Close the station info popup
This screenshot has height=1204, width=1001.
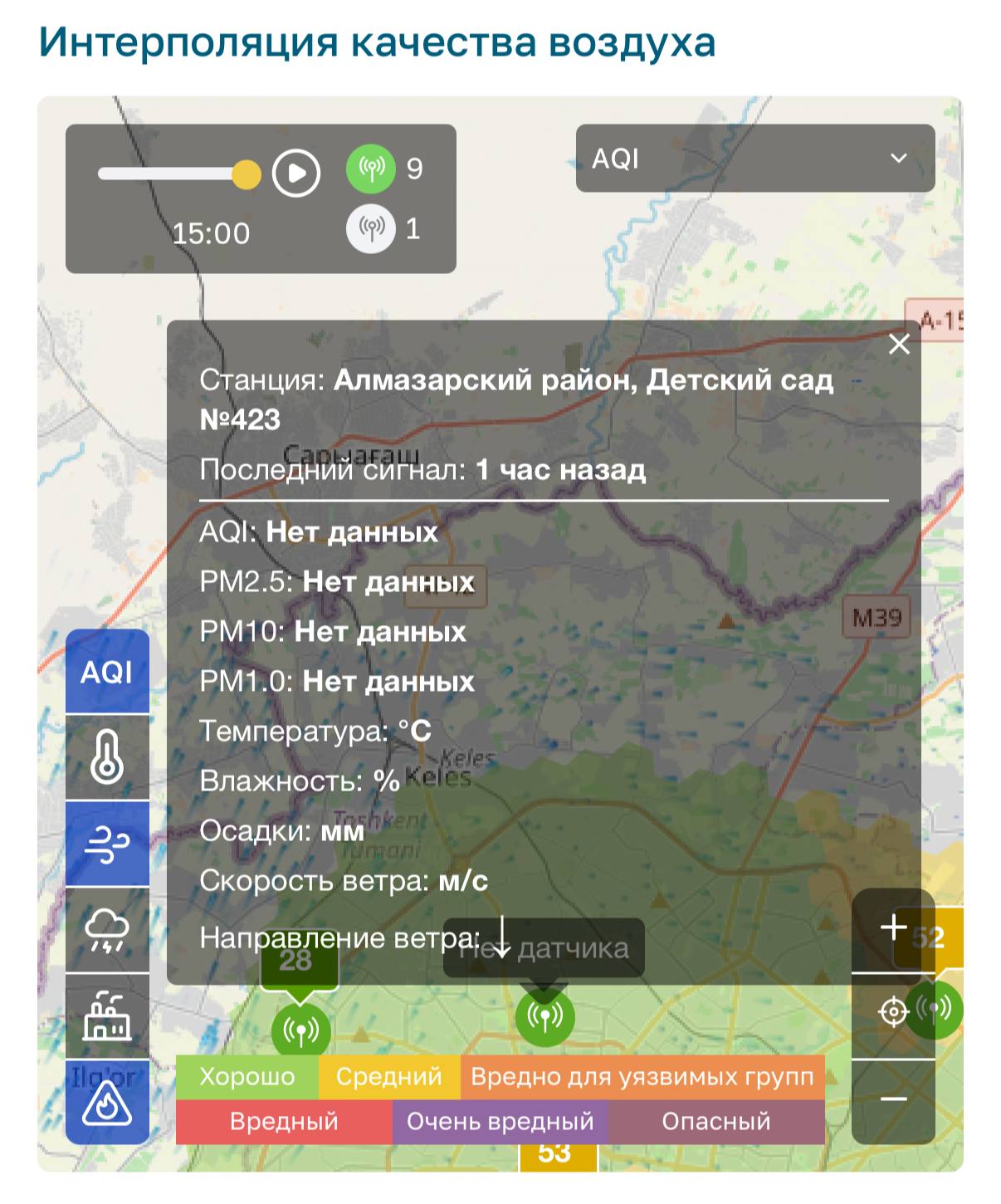pyautogui.click(x=899, y=345)
